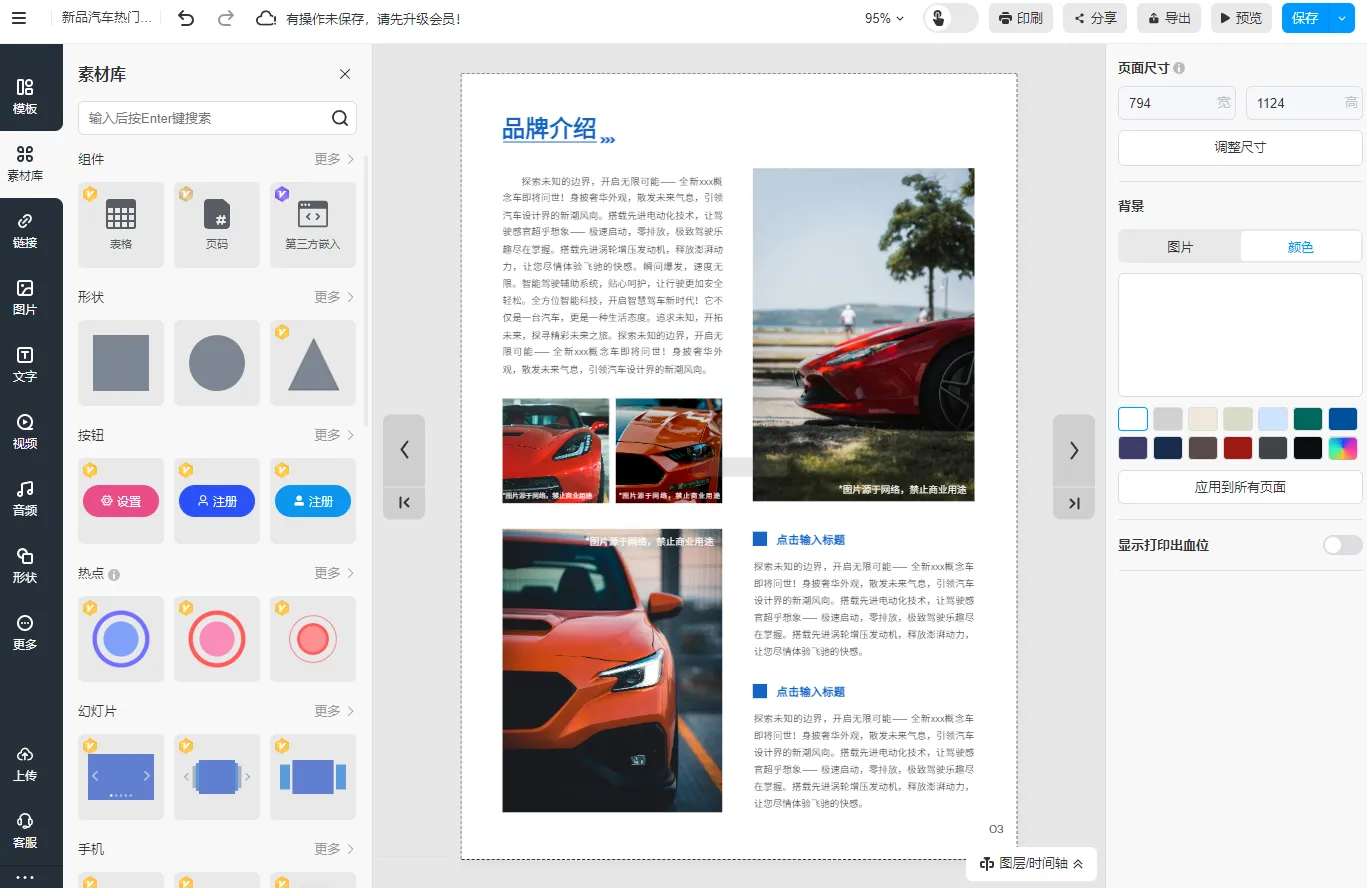Open 客服 customer service
Screen dimensions: 1367x888
[x=25, y=831]
